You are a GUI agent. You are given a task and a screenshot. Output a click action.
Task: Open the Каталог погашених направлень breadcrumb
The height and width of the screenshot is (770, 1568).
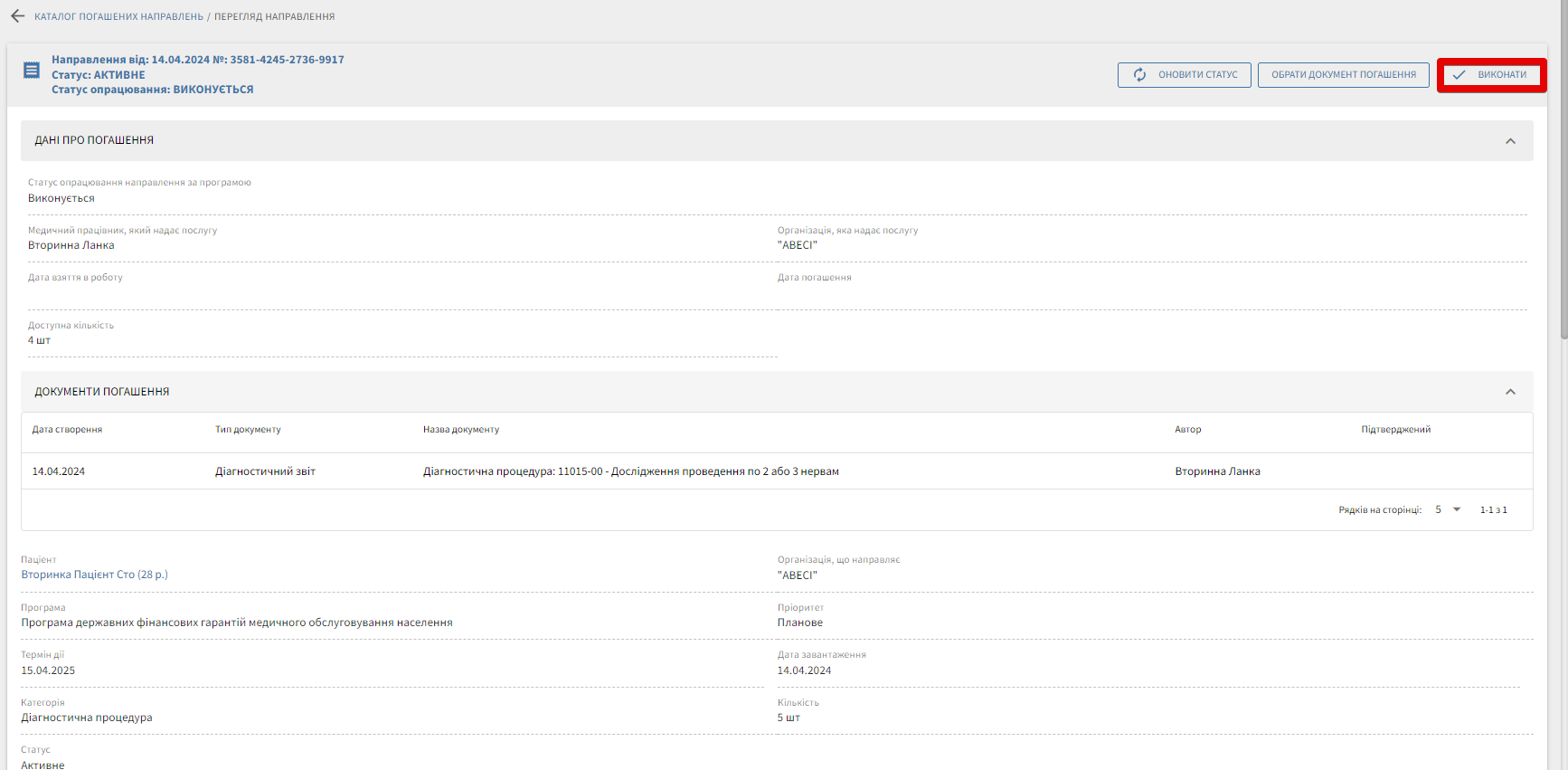118,17
